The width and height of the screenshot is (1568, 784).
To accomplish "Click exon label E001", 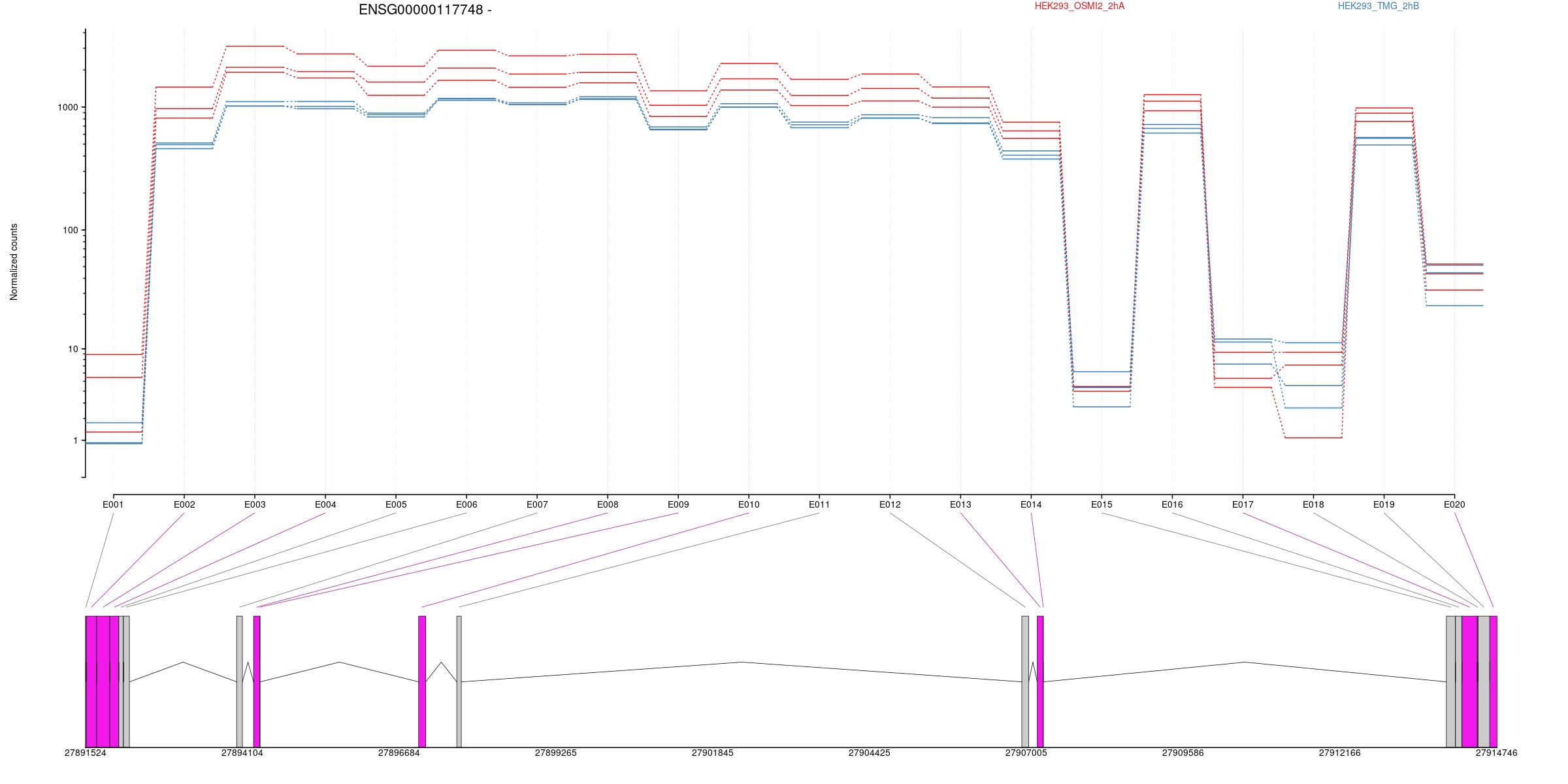I will coord(113,504).
